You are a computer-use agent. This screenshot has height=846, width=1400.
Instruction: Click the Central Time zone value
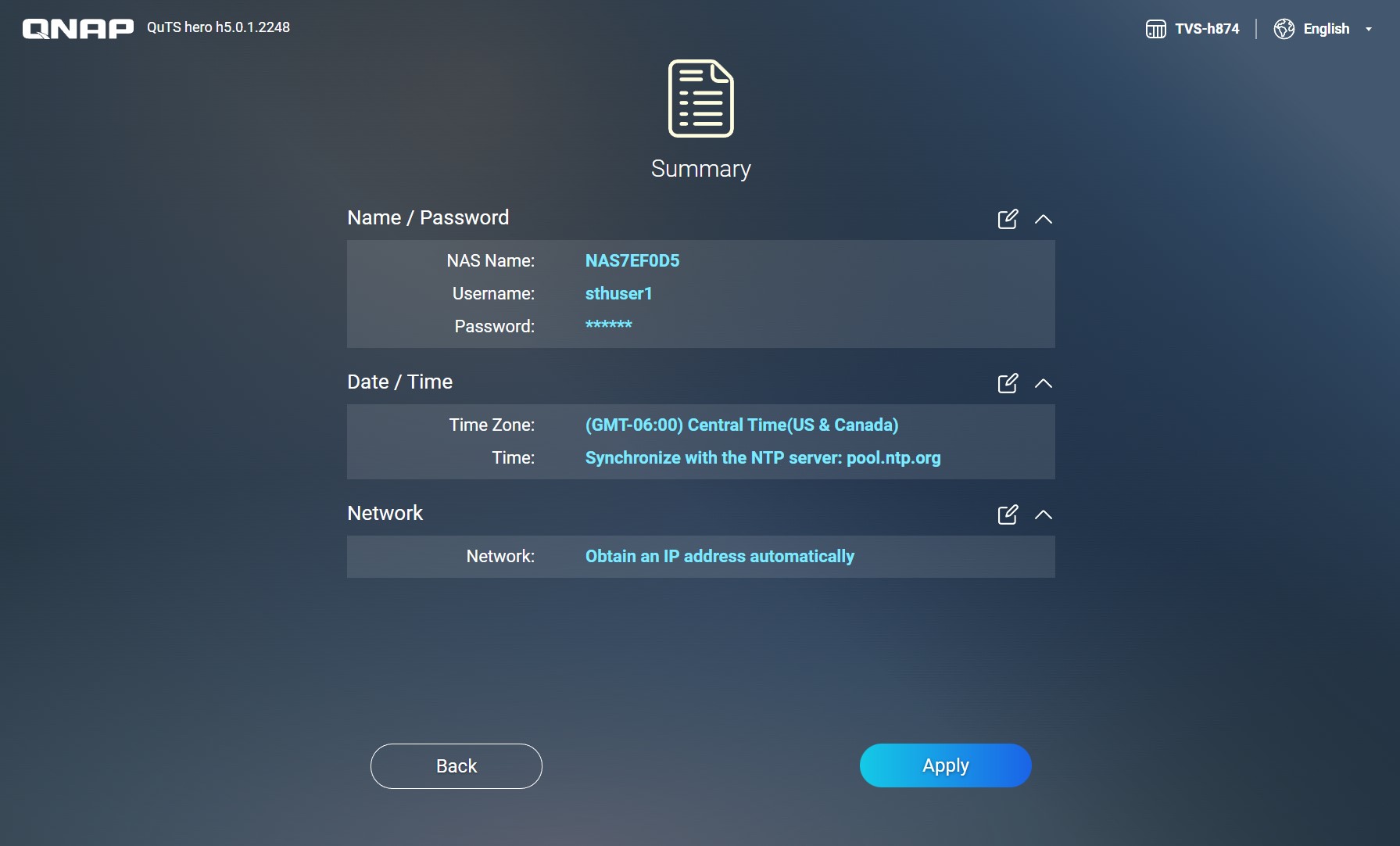[742, 425]
